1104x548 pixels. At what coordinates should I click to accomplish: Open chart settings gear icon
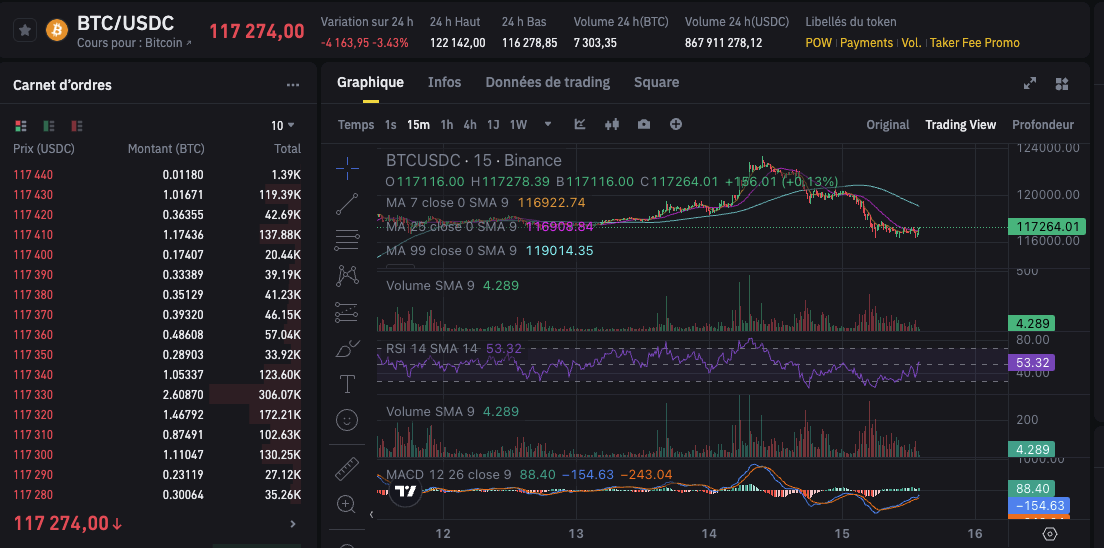(x=1050, y=533)
